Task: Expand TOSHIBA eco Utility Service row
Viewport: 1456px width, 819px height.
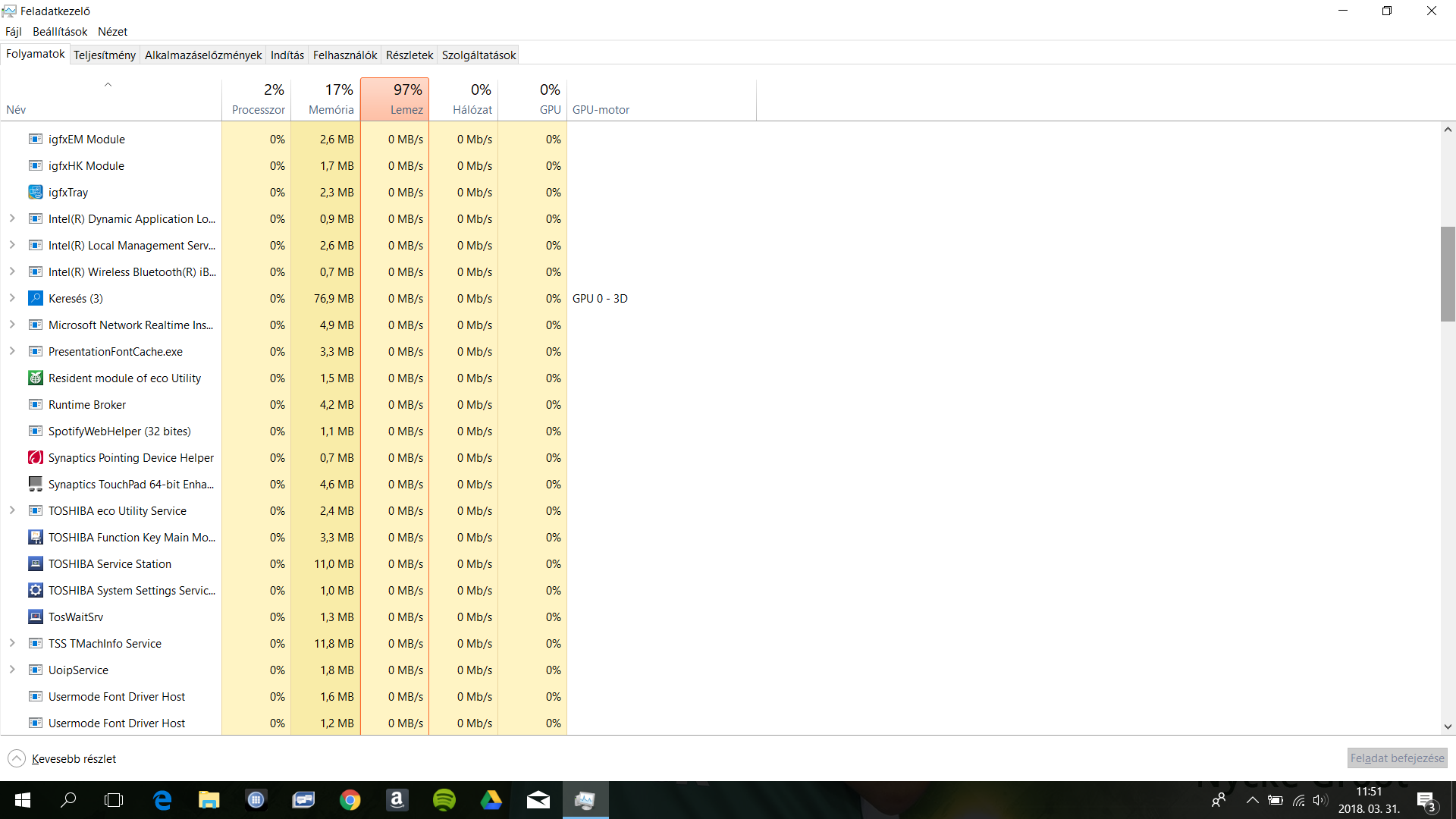Action: [12, 510]
